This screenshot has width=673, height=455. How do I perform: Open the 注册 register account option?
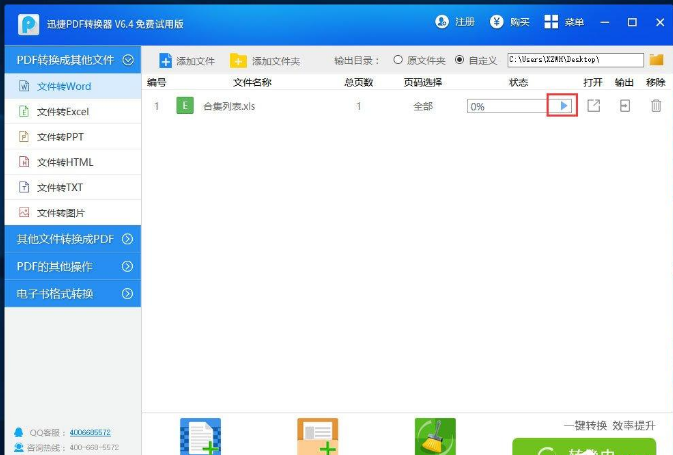pos(455,22)
